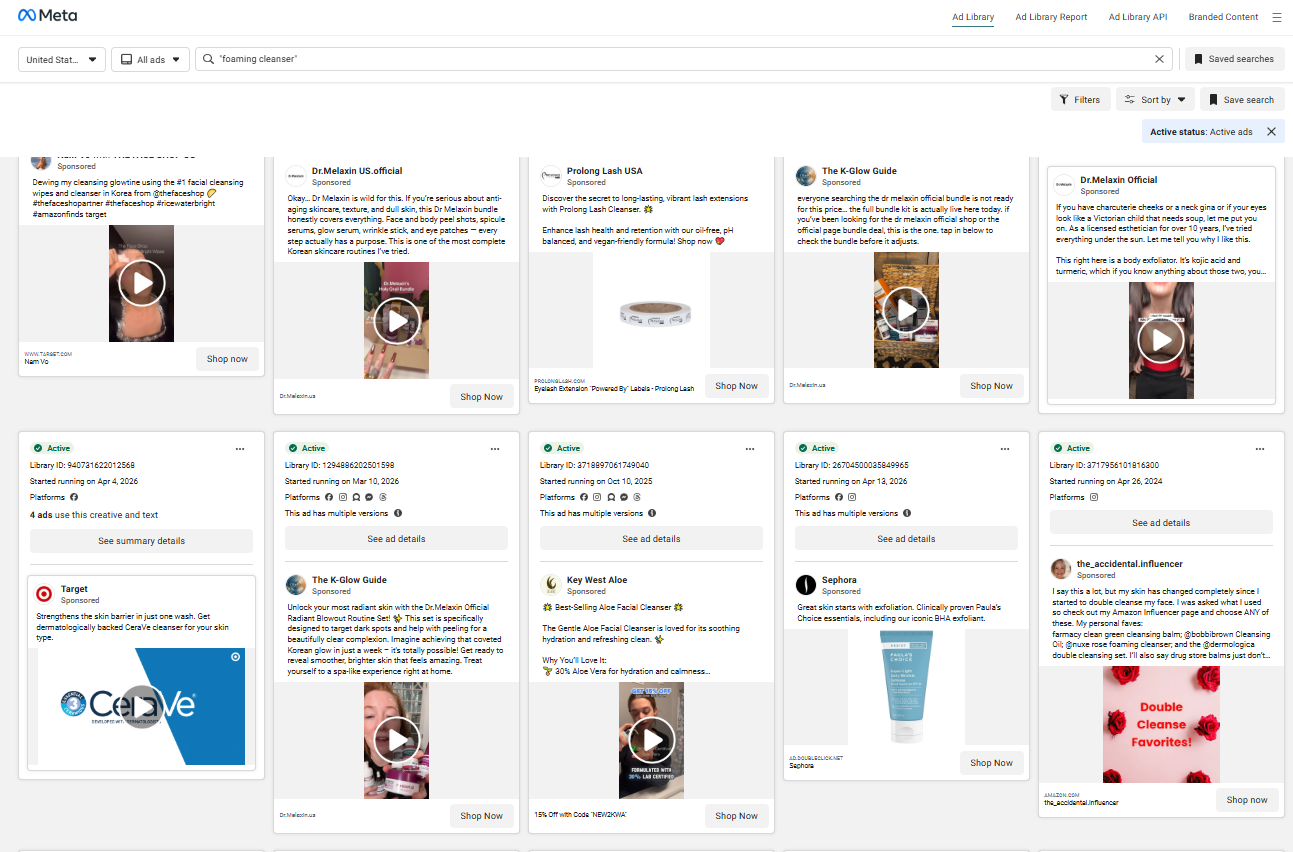Click Facebook platform icon on ad 940731622012568
The image size is (1293, 852).
(74, 497)
